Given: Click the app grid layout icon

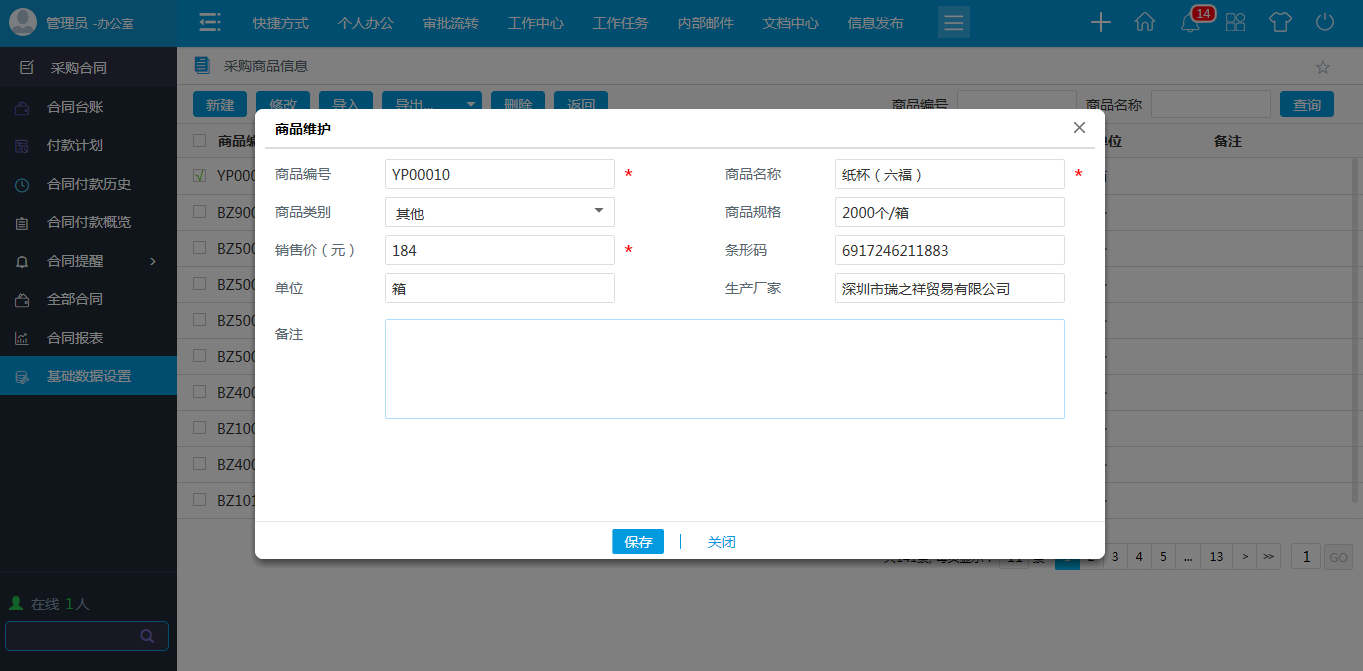Looking at the screenshot, I should tap(1236, 23).
